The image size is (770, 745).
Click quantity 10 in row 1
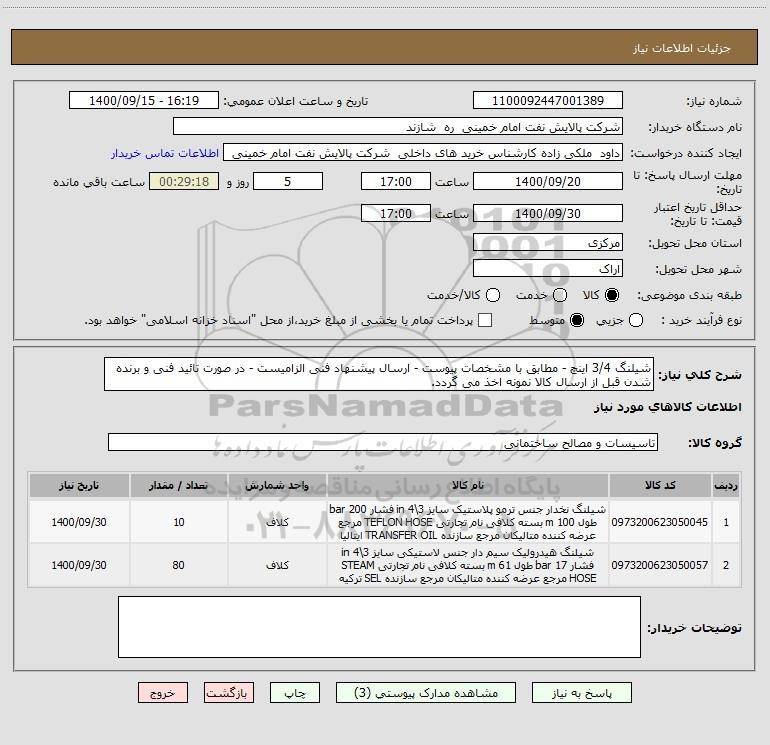(179, 522)
